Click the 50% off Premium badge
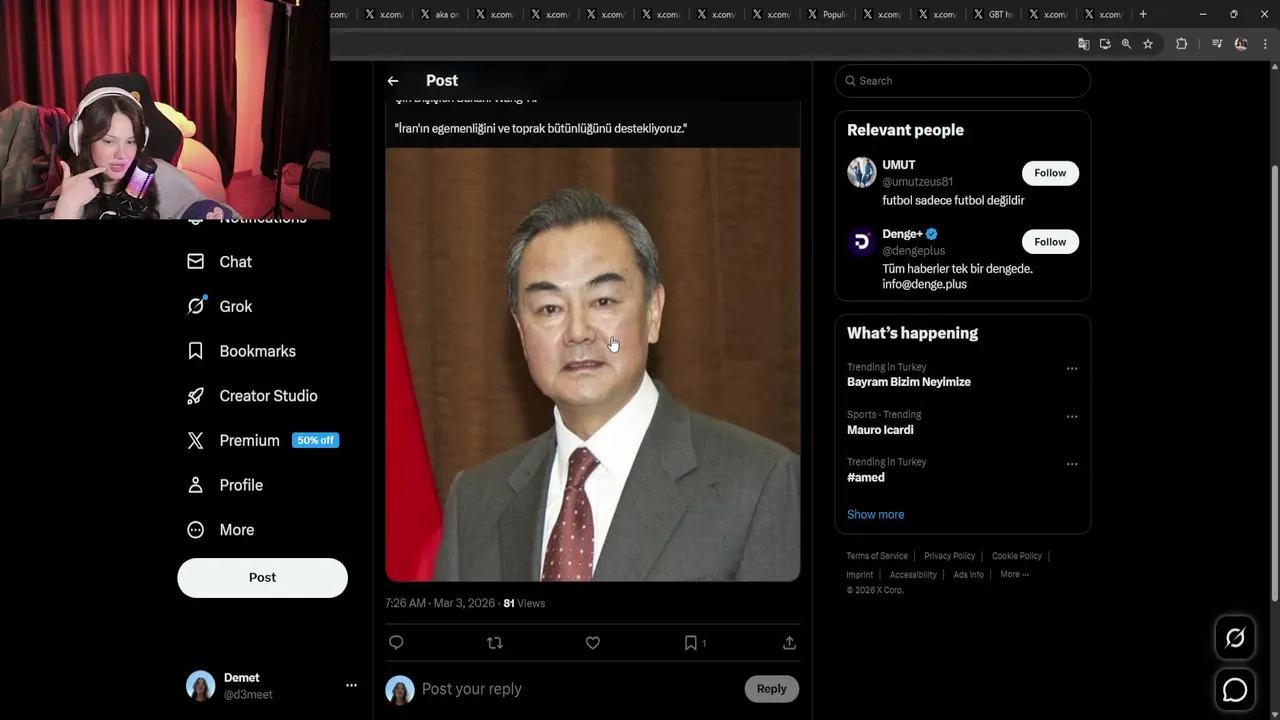The image size is (1280, 720). (x=315, y=441)
